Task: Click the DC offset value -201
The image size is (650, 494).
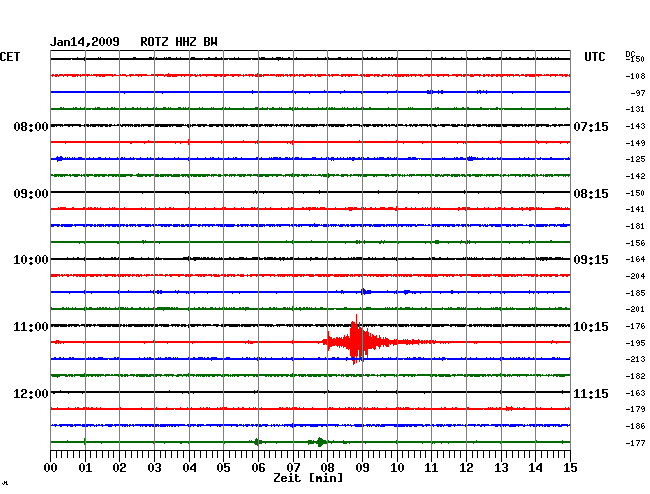Action: [635, 309]
